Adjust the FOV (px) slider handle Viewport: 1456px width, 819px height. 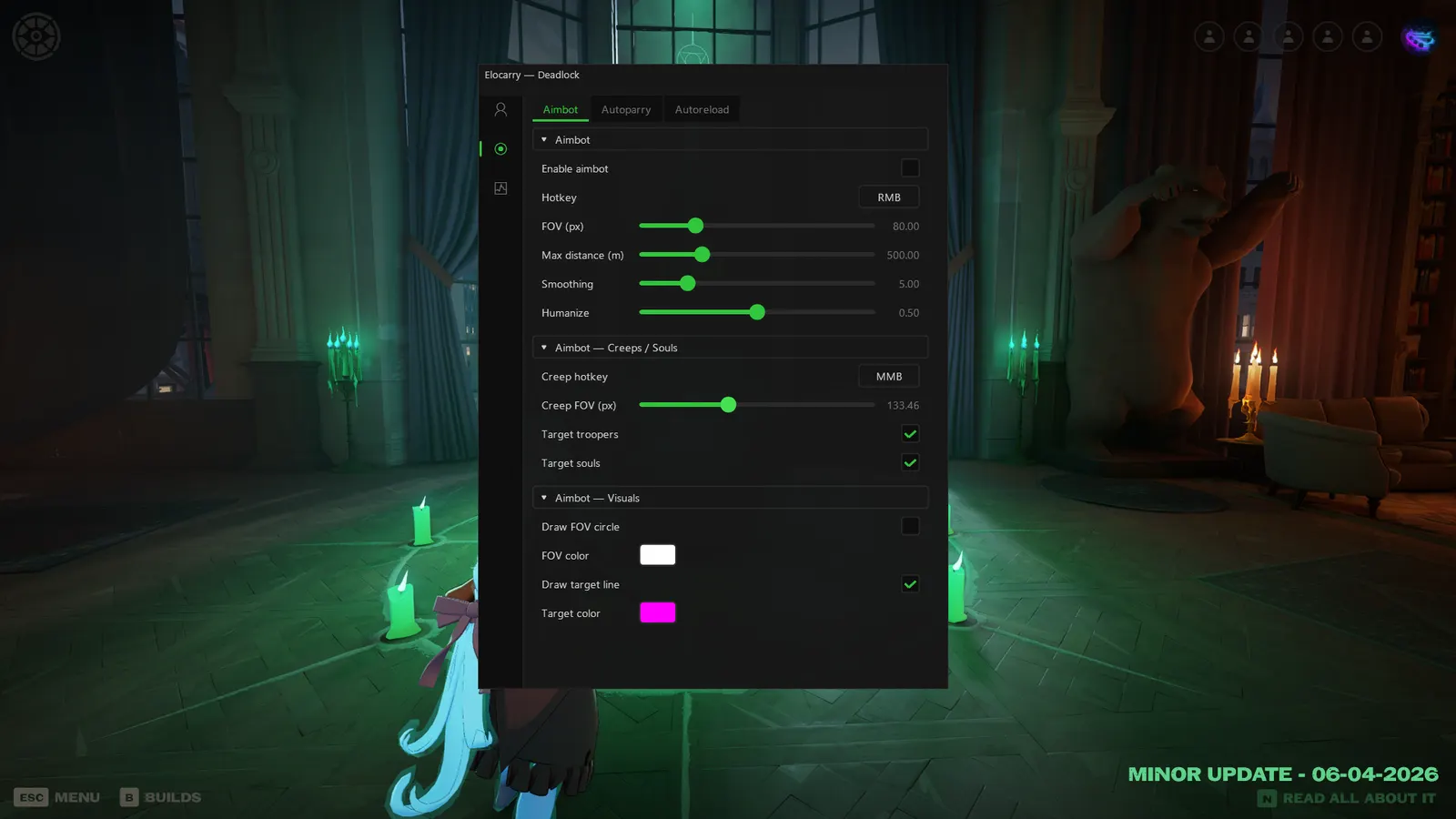tap(695, 226)
